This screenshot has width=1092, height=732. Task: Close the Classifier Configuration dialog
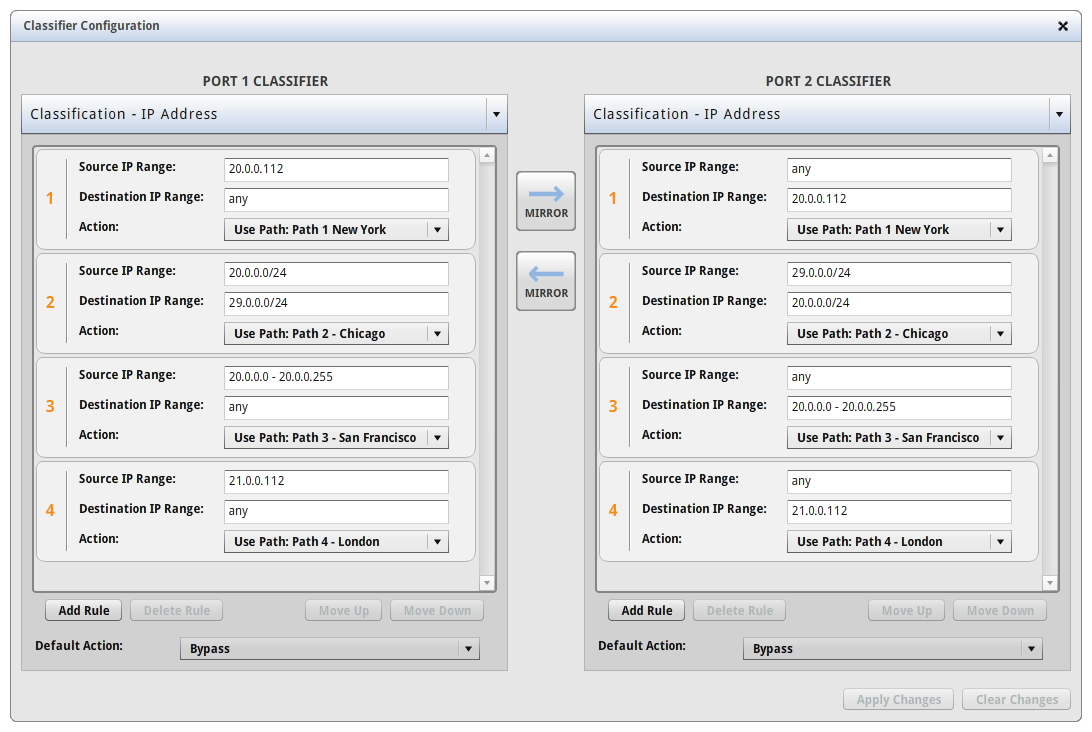1063,26
